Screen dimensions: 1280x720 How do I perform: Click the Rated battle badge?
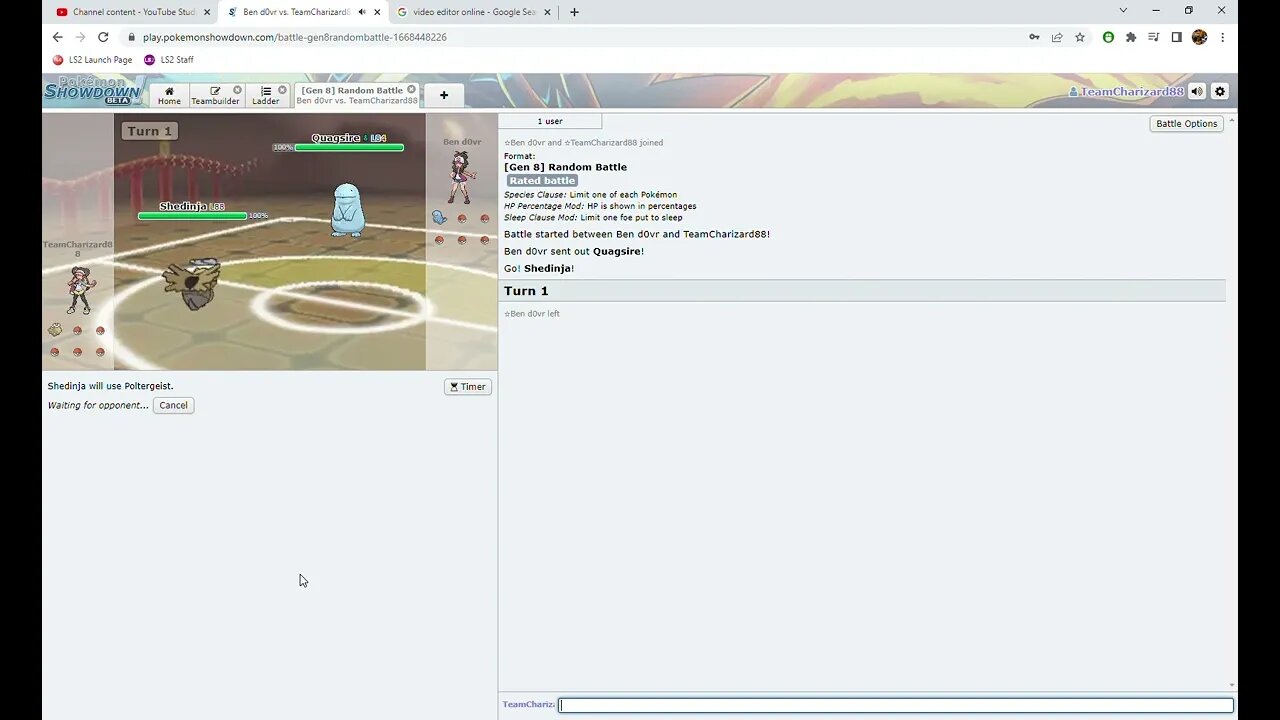[x=542, y=181]
